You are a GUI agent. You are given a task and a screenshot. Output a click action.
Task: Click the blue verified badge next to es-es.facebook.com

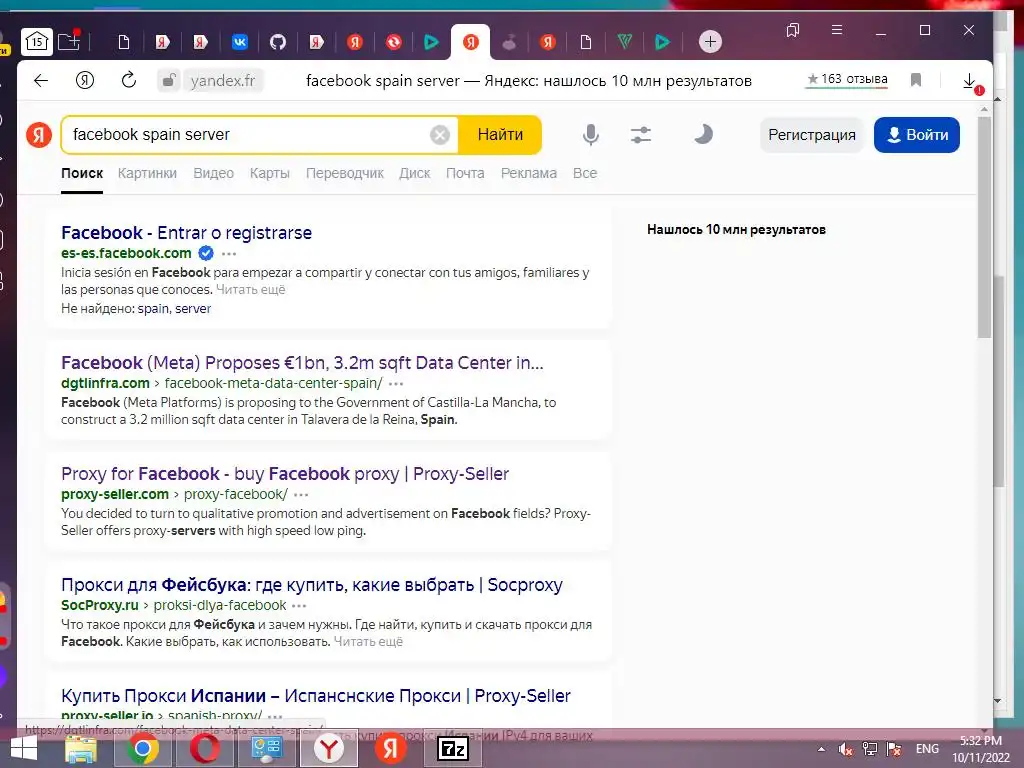click(x=206, y=253)
